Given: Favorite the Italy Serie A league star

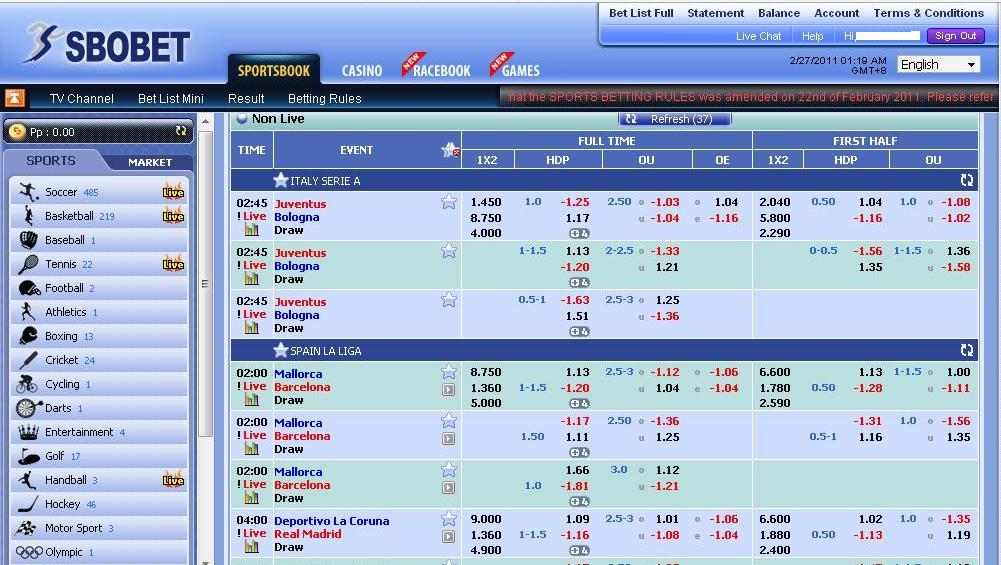Looking at the screenshot, I should tap(281, 181).
